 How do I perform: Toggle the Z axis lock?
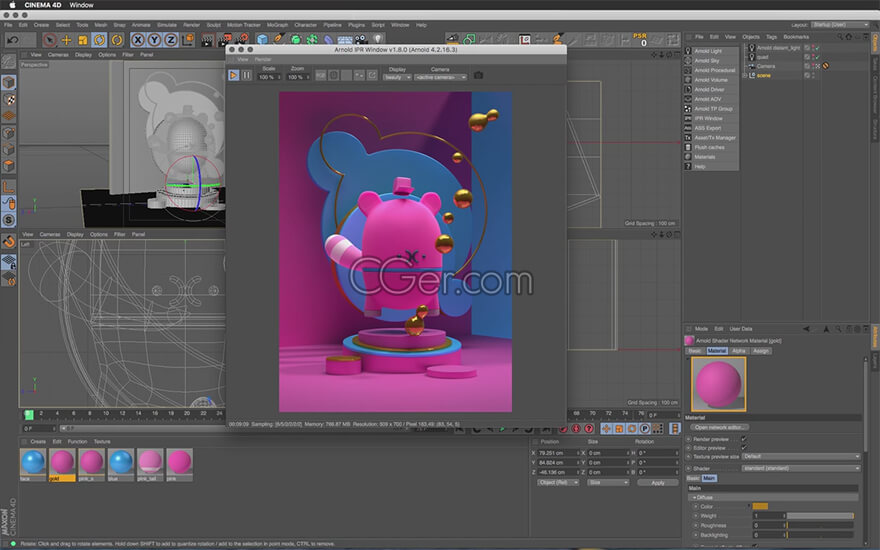pos(171,40)
